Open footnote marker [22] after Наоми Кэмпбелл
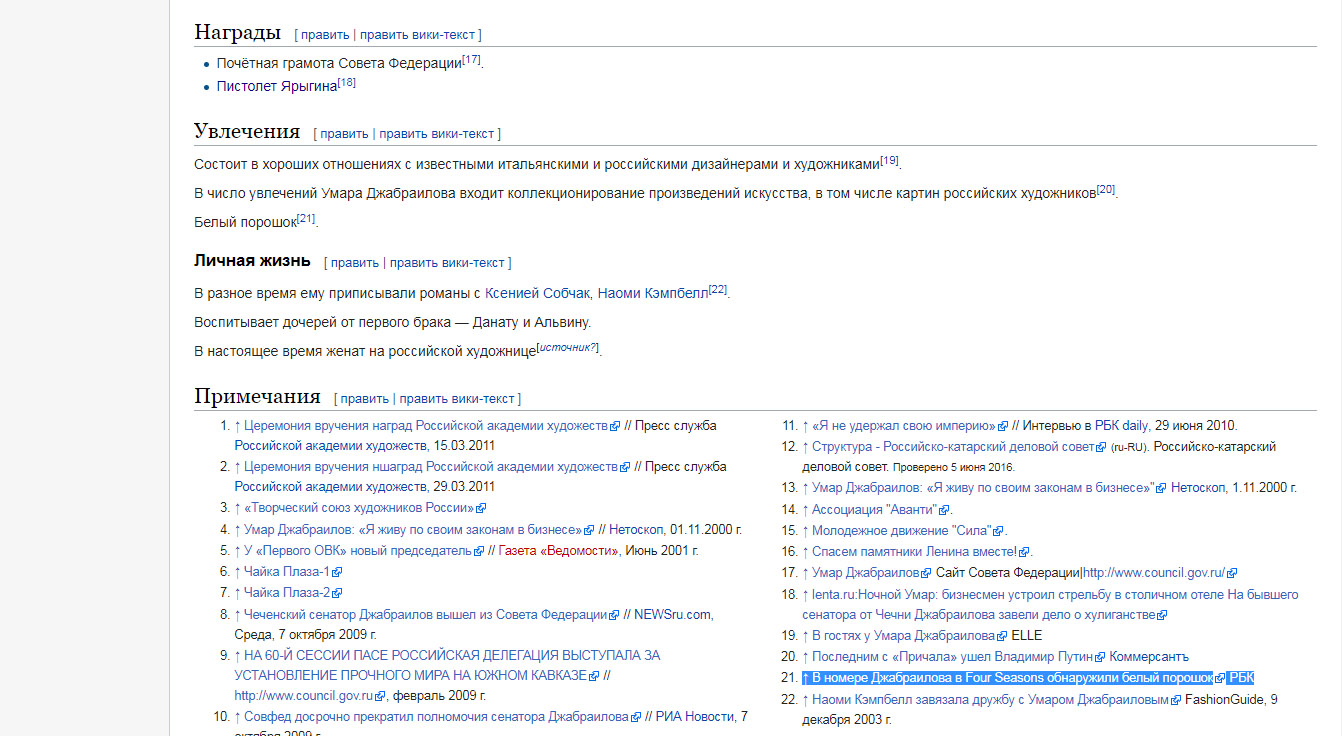This screenshot has width=1342, height=736. pyautogui.click(x=718, y=290)
